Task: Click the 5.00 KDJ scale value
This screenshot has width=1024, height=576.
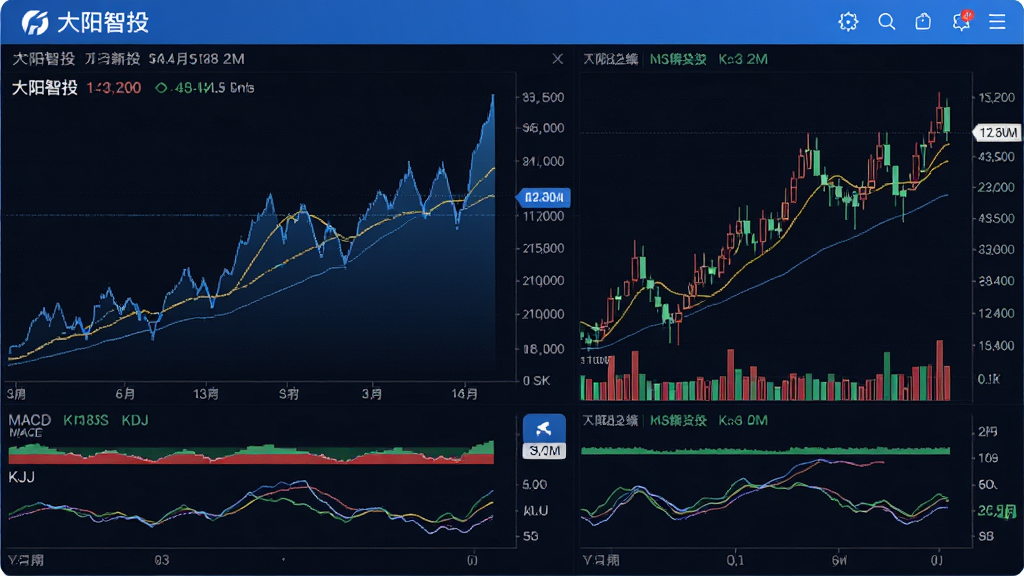Action: (x=535, y=485)
